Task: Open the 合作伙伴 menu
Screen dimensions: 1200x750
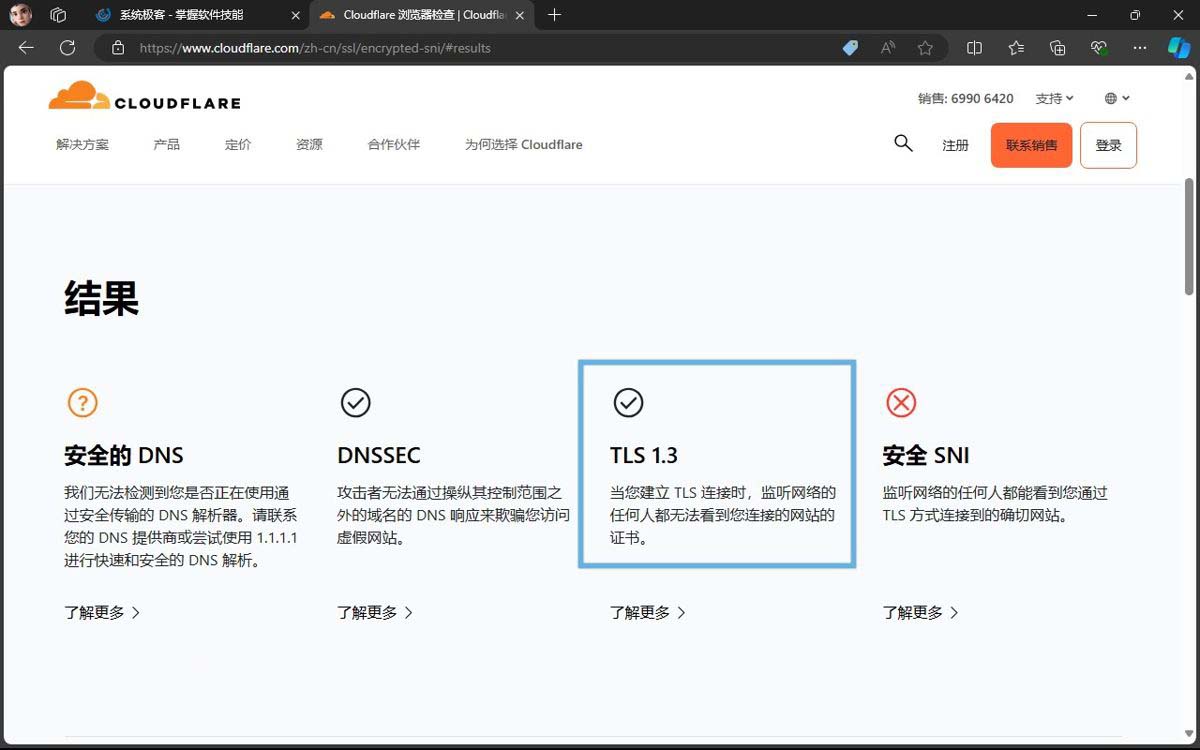Action: [394, 145]
